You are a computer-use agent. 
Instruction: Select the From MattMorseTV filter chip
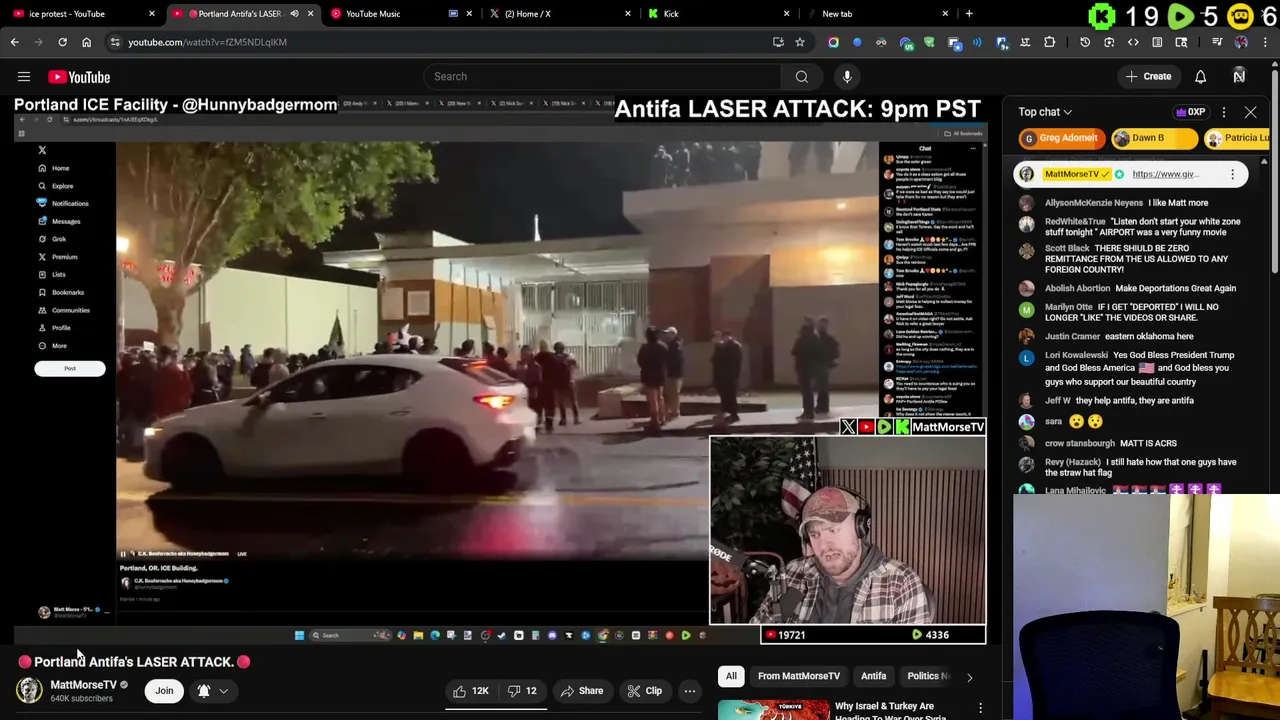point(798,677)
